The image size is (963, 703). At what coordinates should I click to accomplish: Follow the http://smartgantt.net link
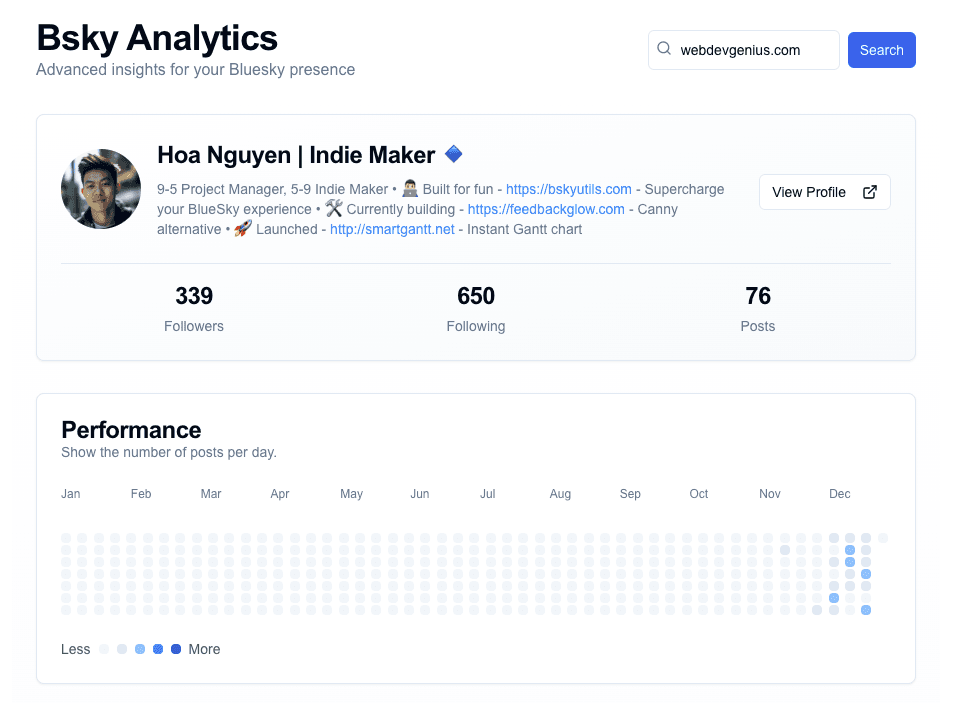(392, 230)
